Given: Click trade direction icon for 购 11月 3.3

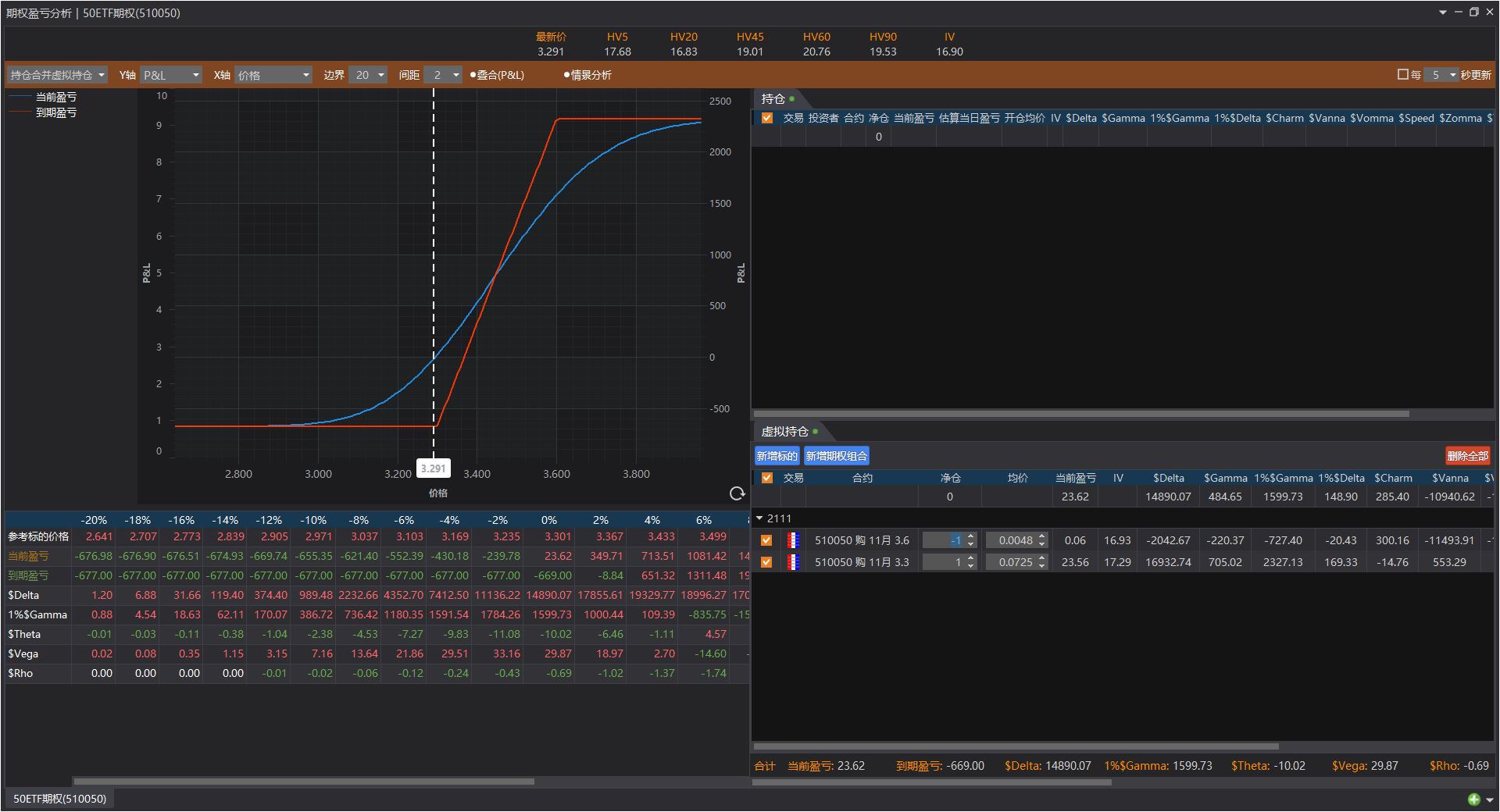Looking at the screenshot, I should click(793, 562).
